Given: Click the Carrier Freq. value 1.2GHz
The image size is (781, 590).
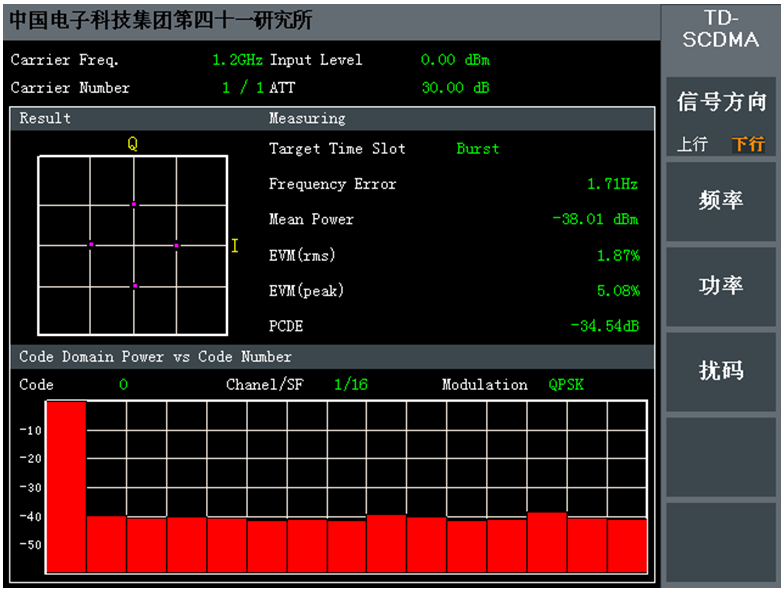Looking at the screenshot, I should 237,60.
